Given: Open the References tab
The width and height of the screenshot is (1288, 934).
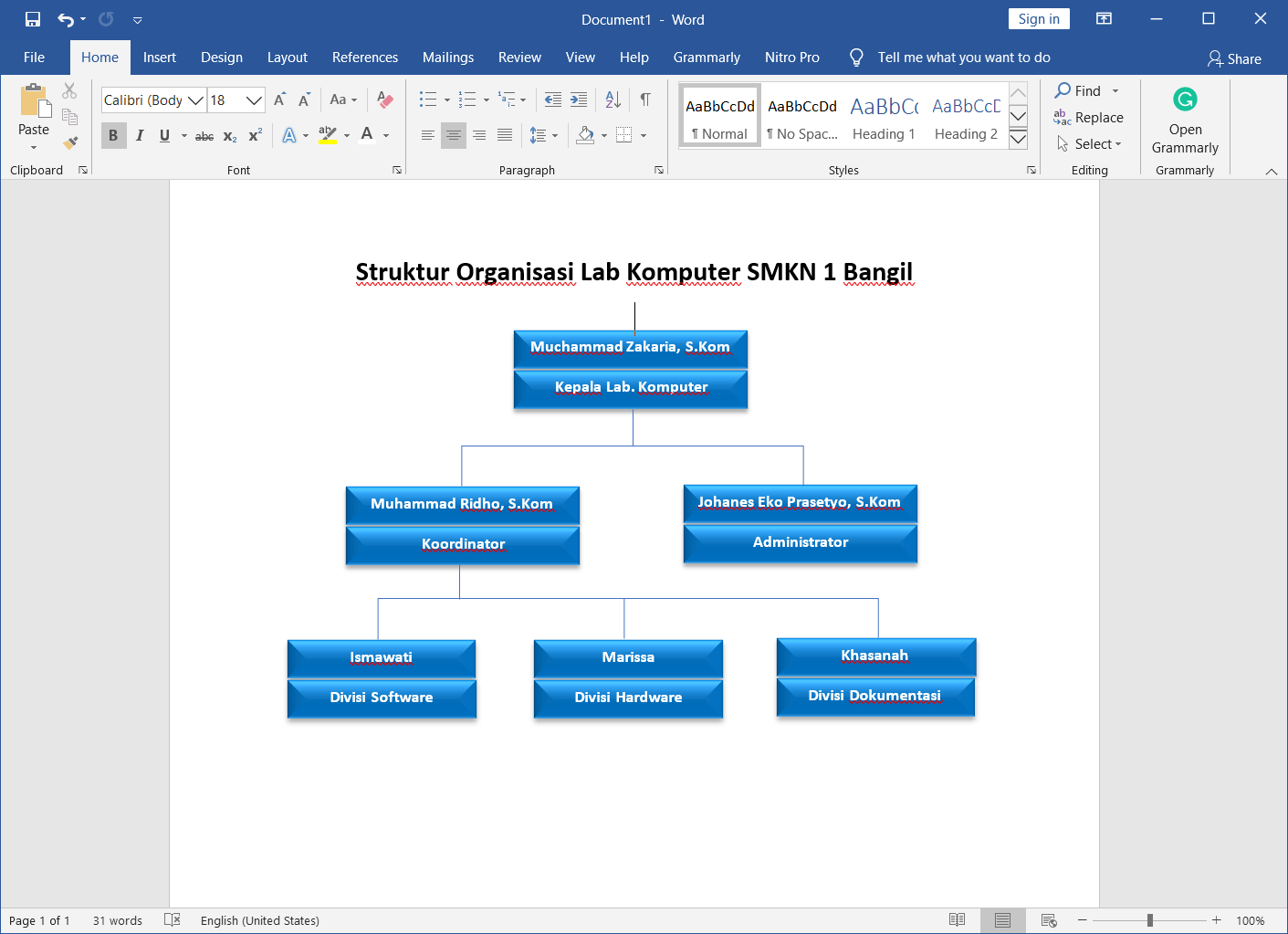Looking at the screenshot, I should tap(365, 58).
